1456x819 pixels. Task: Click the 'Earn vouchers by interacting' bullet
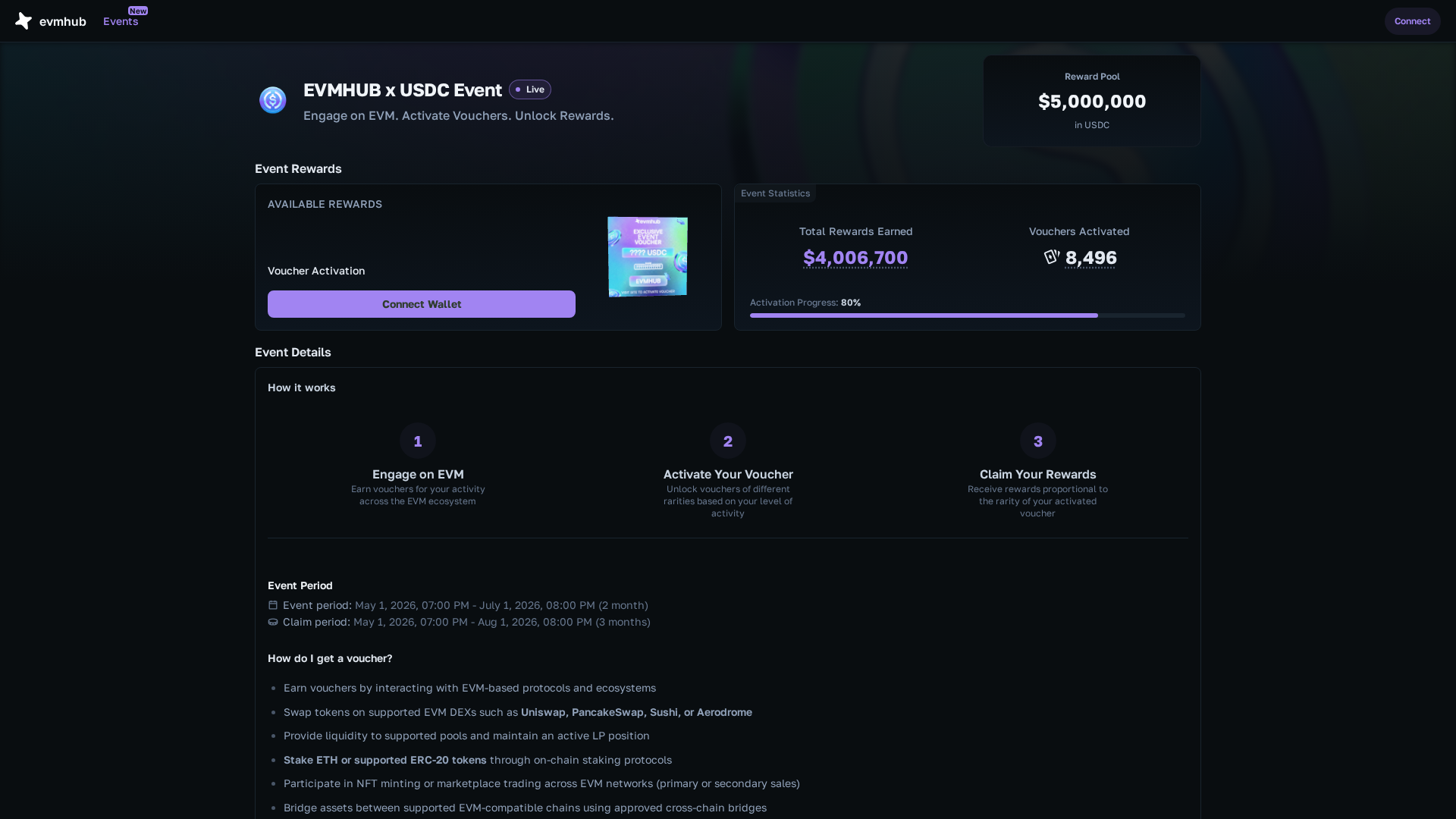469,688
